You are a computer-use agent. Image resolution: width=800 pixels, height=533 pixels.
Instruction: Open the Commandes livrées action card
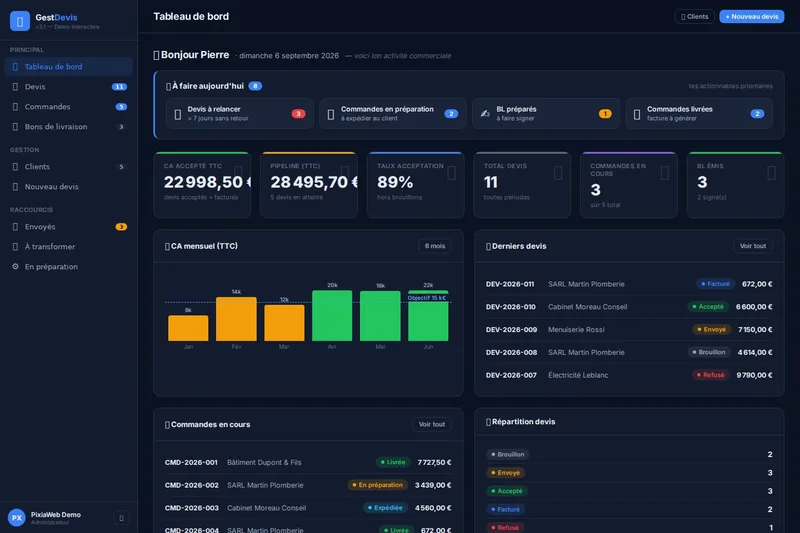point(699,113)
